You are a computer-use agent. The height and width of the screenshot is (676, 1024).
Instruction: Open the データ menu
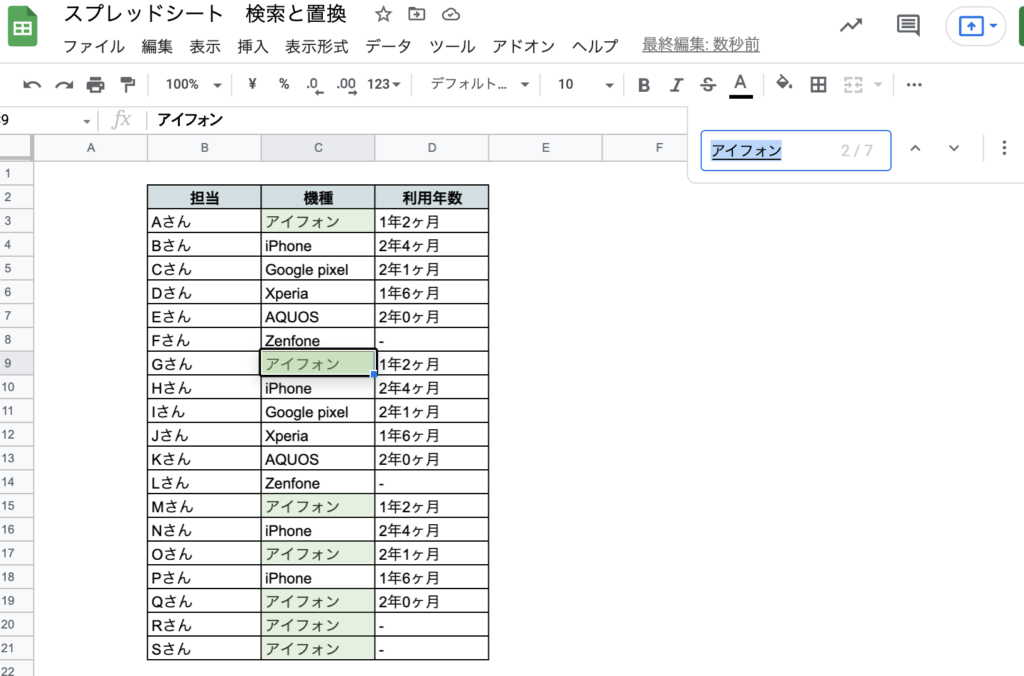[x=389, y=46]
